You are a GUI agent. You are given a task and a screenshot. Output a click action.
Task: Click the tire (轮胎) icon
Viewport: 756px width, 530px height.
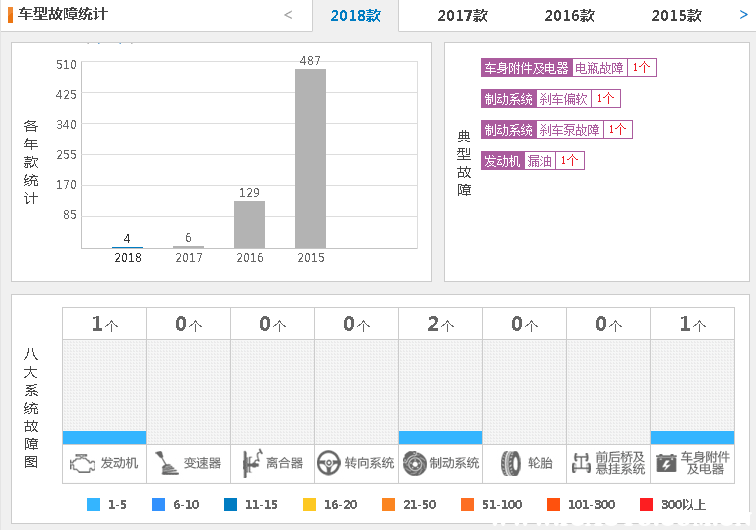pyautogui.click(x=510, y=464)
